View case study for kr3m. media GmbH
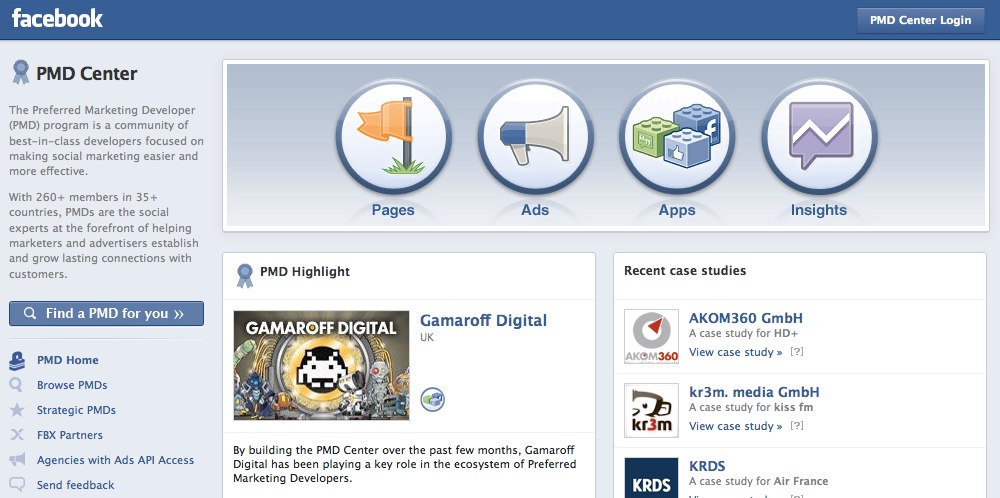 pos(735,426)
